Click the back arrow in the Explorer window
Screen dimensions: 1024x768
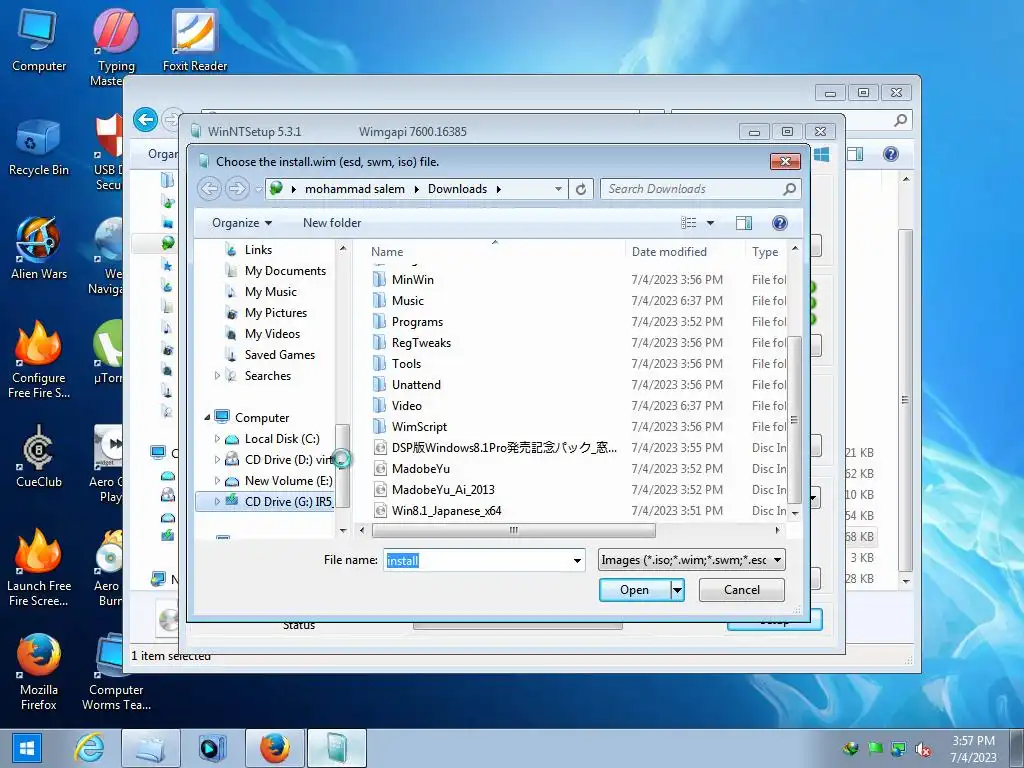(x=145, y=120)
